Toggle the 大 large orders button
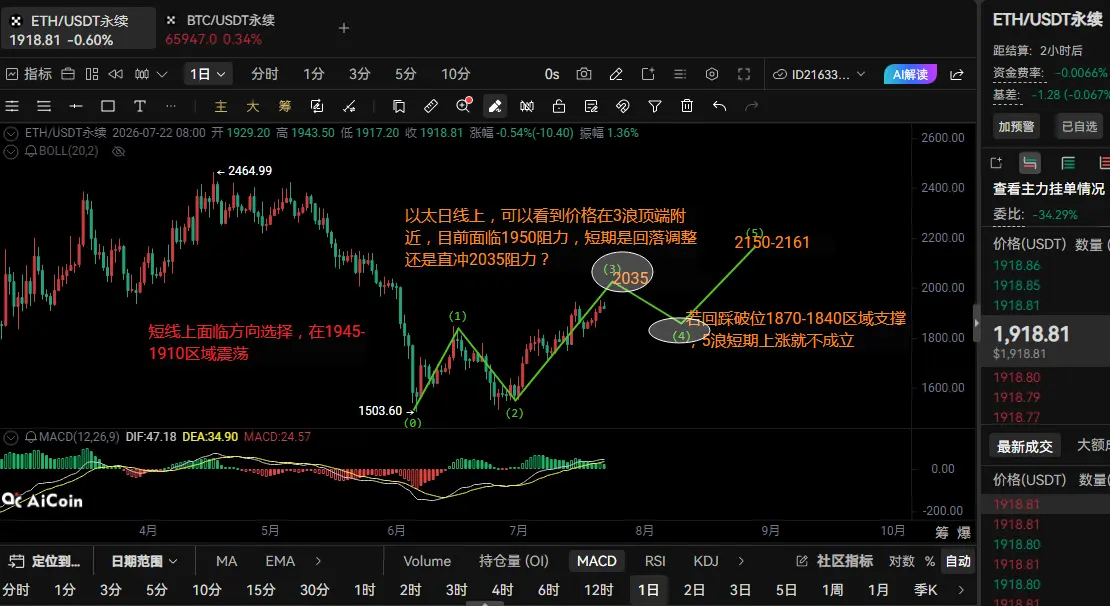Viewport: 1110px width, 606px height. (x=253, y=106)
